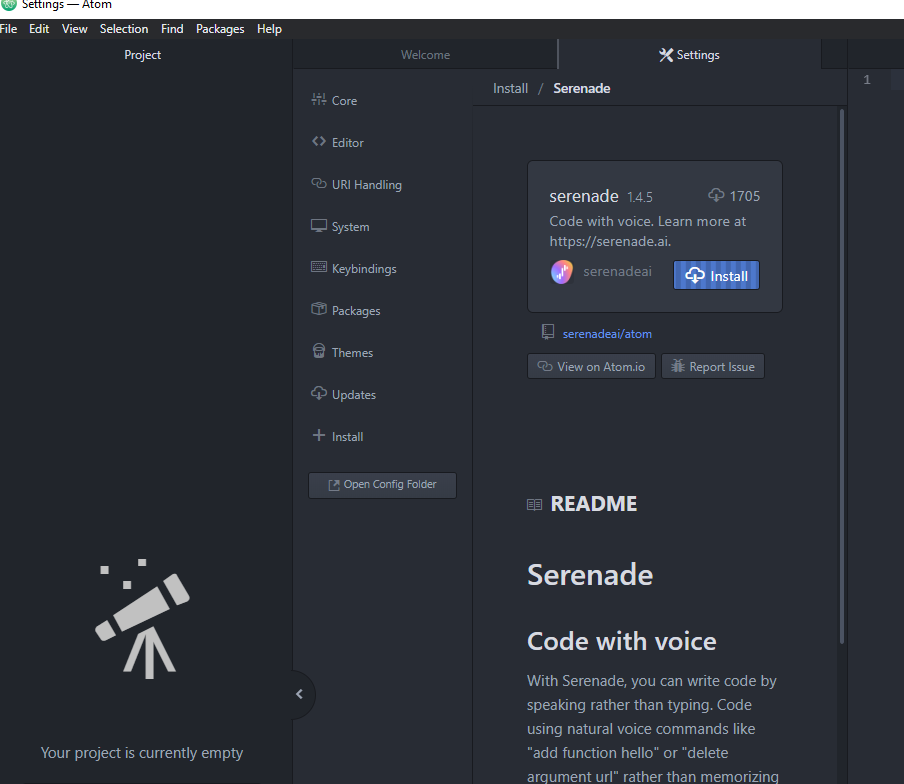The image size is (904, 784).
Task: Open the Find menu
Action: click(172, 29)
